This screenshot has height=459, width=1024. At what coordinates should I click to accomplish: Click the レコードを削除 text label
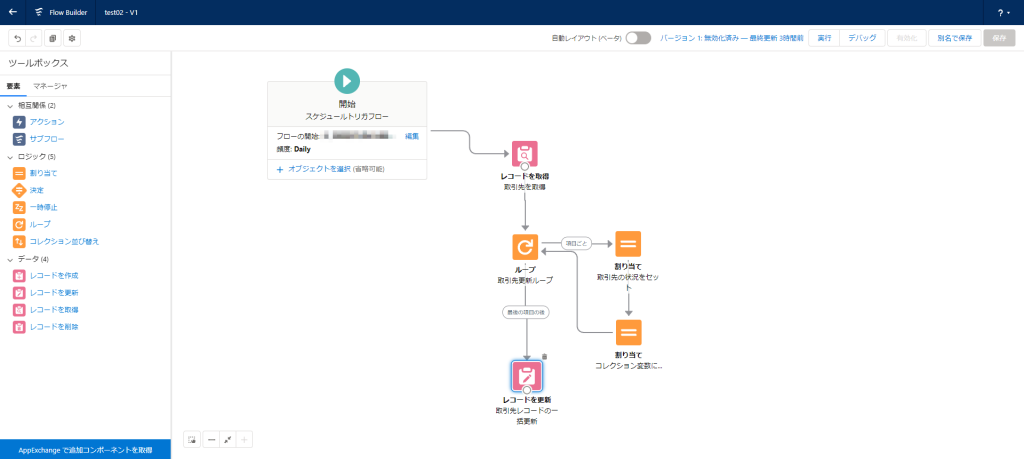click(x=54, y=326)
